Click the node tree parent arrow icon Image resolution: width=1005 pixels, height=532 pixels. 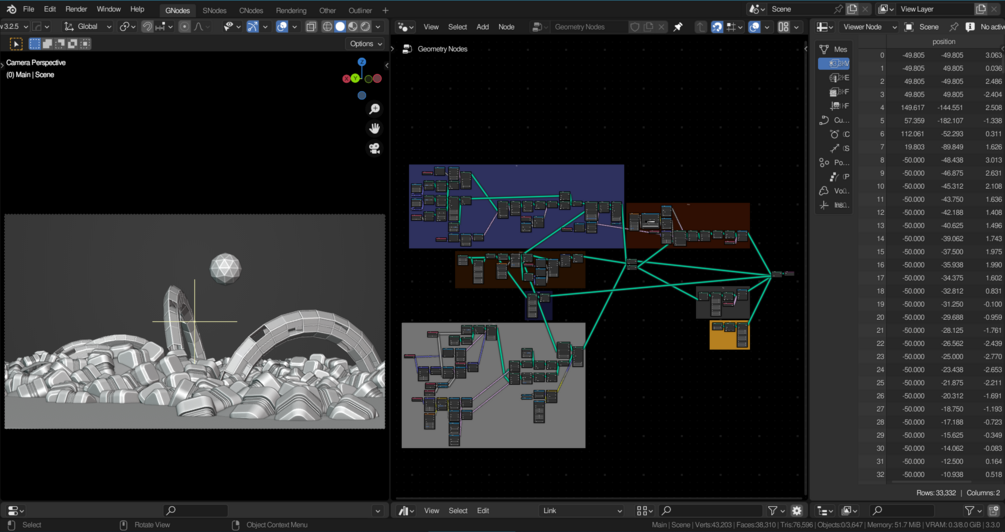pos(701,27)
